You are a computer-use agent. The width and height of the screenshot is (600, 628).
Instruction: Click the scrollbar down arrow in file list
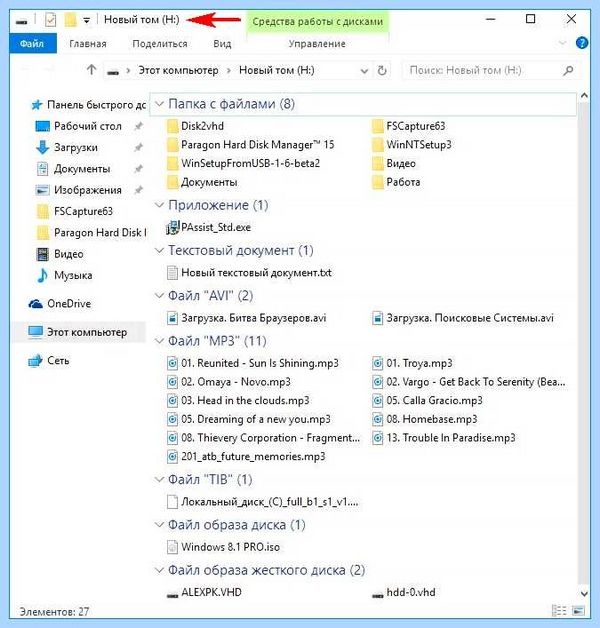coord(584,594)
